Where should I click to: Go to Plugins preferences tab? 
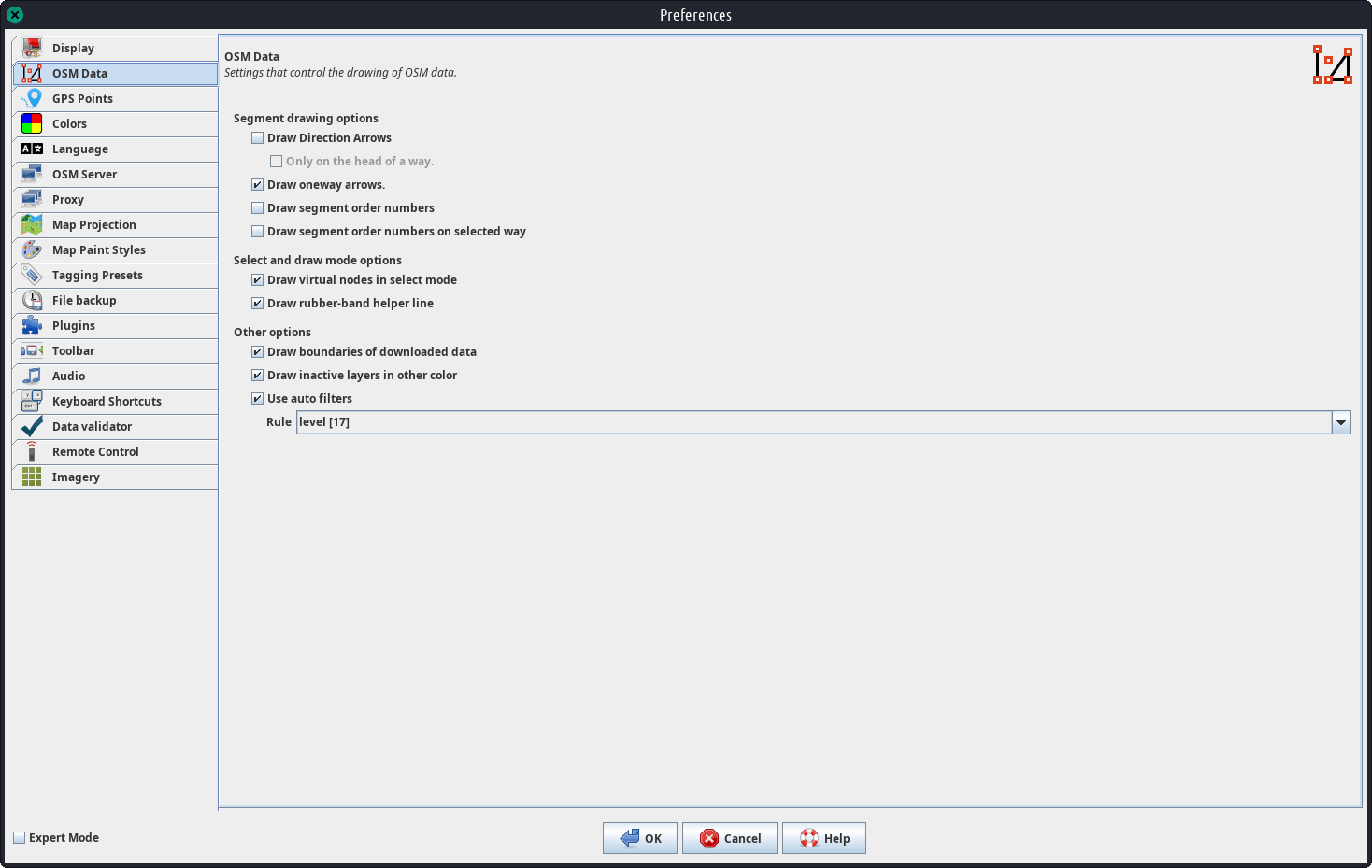click(x=115, y=325)
